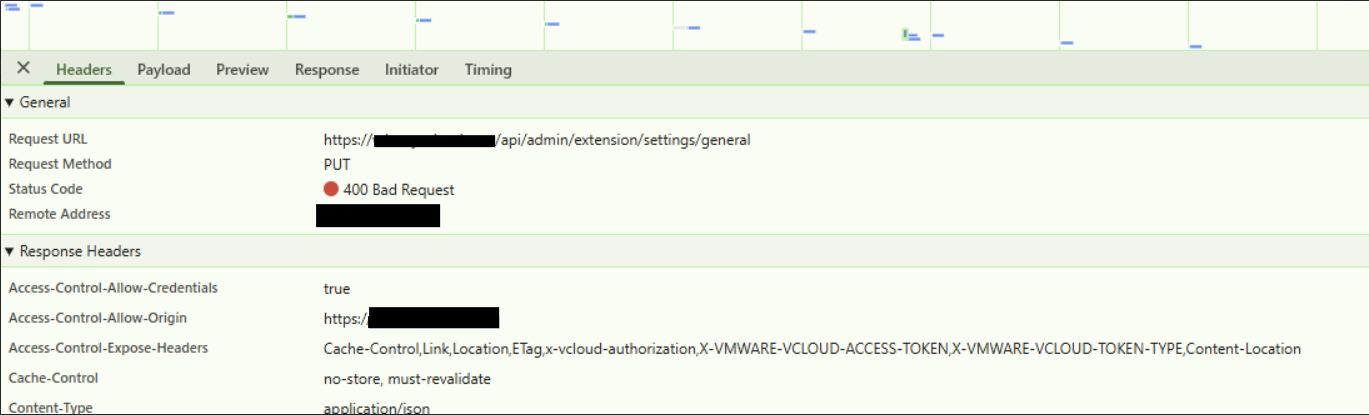The height and width of the screenshot is (415, 1369).
Task: Click the Access-Control-Allow-Credentials header name
Action: [113, 288]
